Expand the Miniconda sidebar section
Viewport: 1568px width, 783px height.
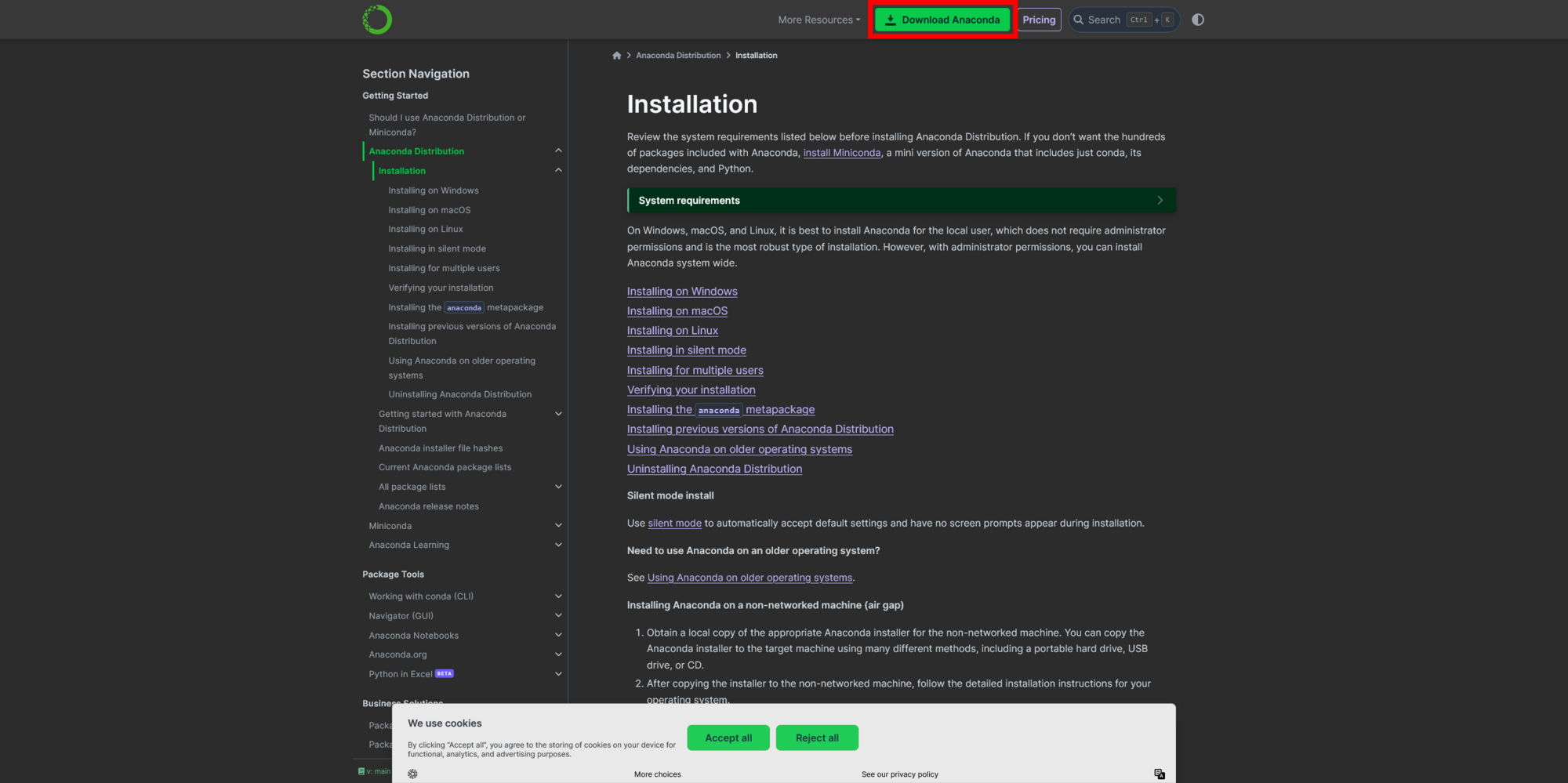pyautogui.click(x=558, y=525)
